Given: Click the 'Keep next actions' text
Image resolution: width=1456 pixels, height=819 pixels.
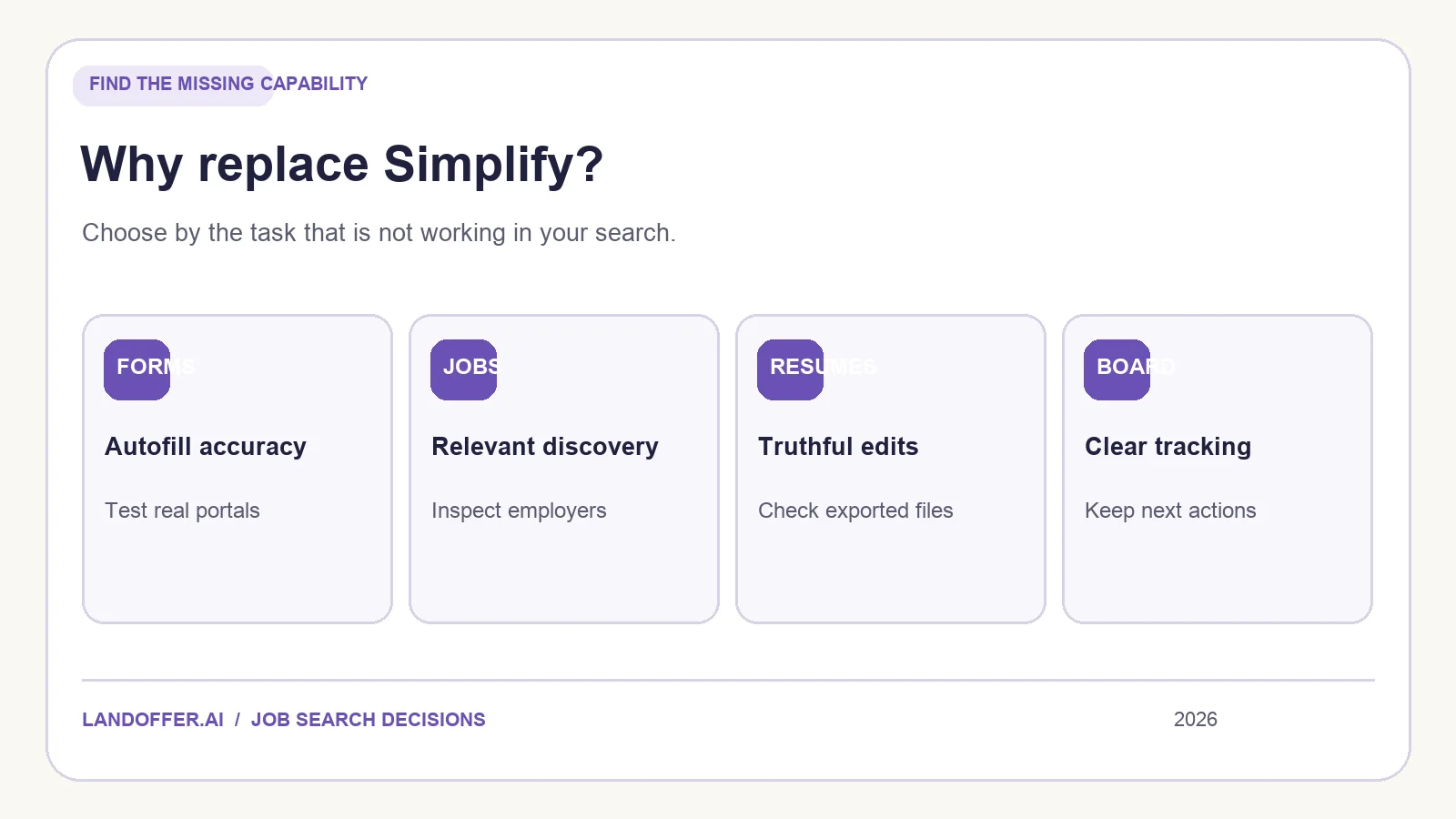Looking at the screenshot, I should (1170, 511).
